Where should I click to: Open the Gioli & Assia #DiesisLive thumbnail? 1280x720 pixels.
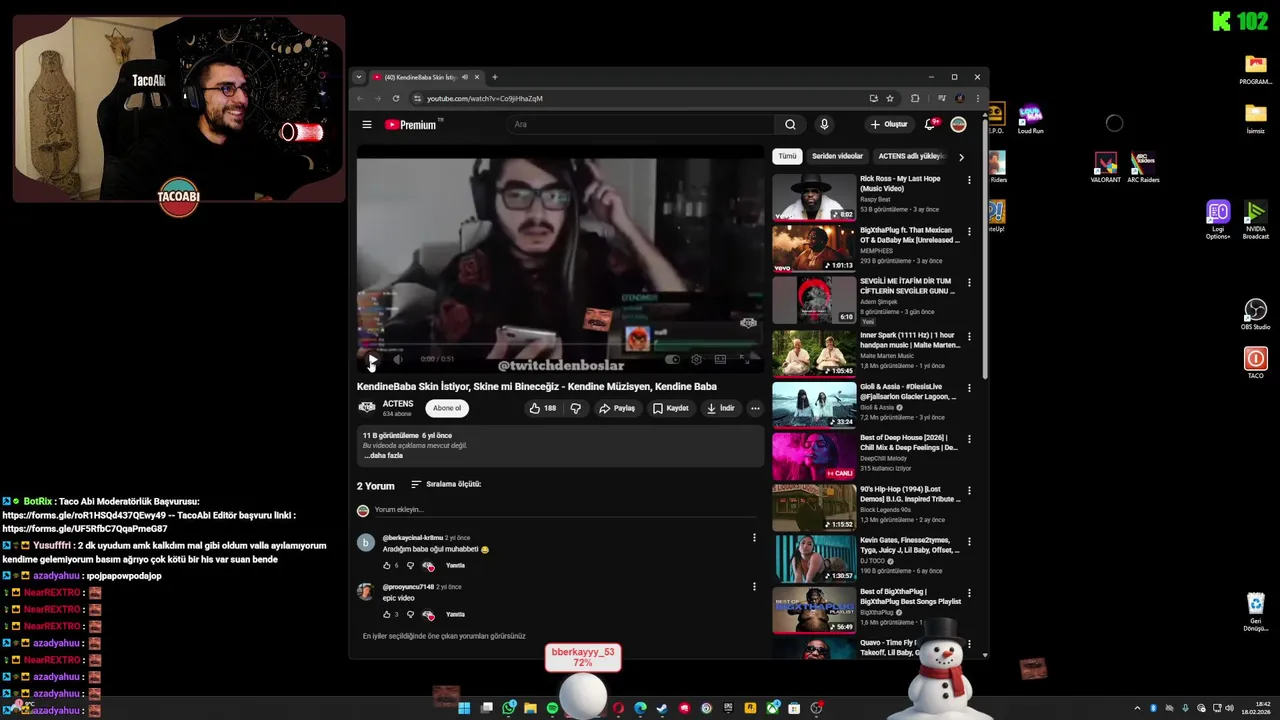[x=814, y=405]
